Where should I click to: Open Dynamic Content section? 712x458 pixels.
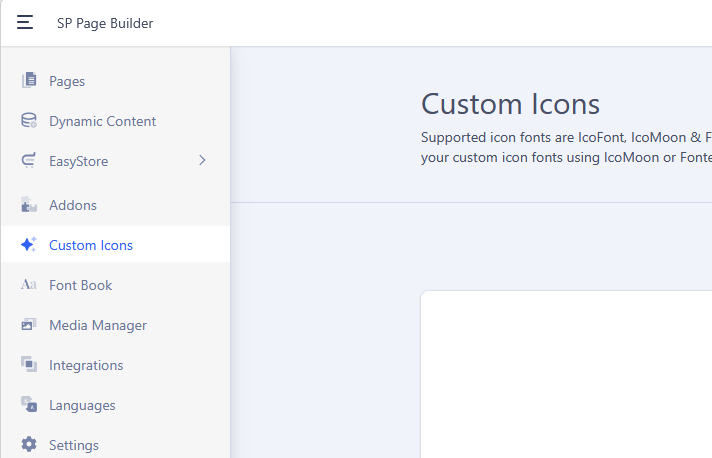pyautogui.click(x=115, y=121)
